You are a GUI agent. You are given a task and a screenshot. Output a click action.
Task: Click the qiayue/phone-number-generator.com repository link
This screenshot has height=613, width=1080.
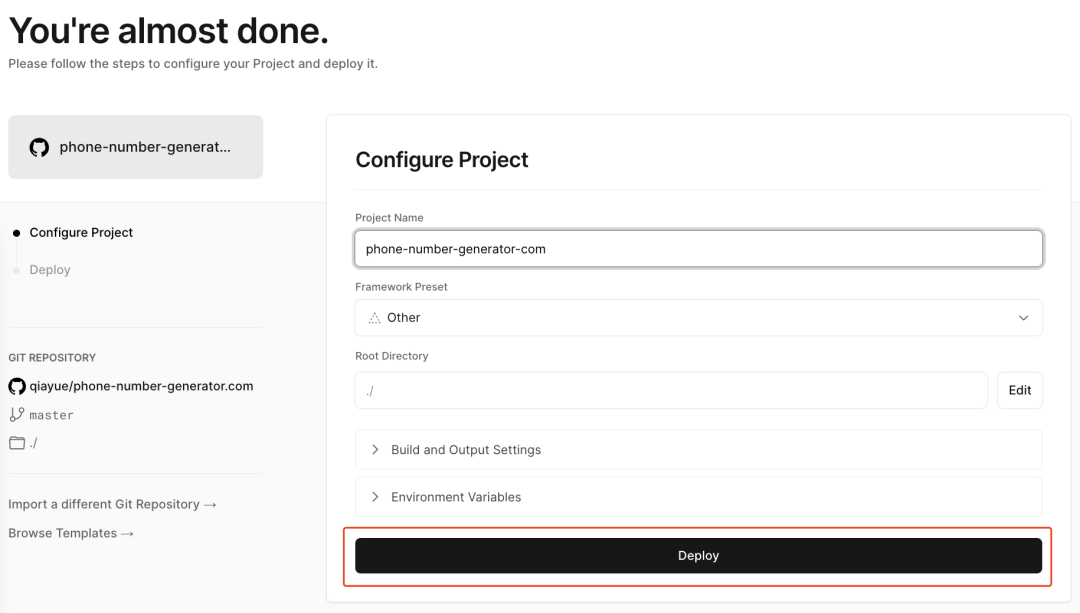(x=141, y=386)
